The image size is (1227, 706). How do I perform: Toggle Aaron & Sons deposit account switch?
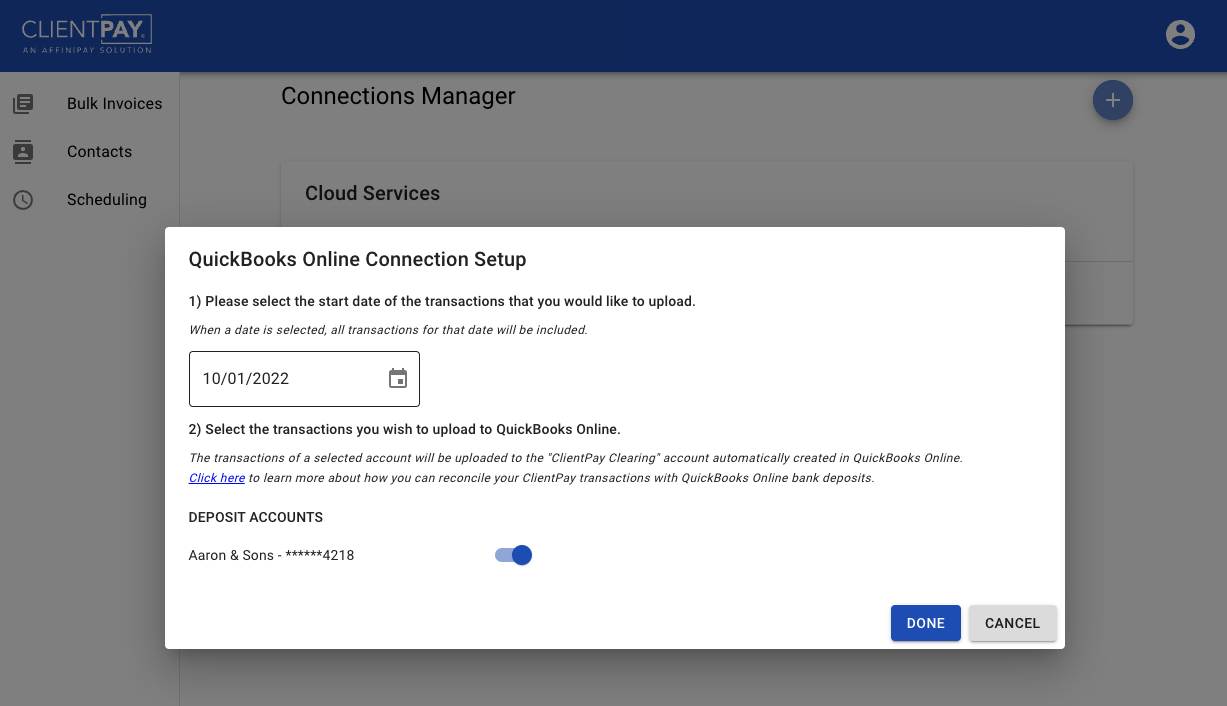513,555
